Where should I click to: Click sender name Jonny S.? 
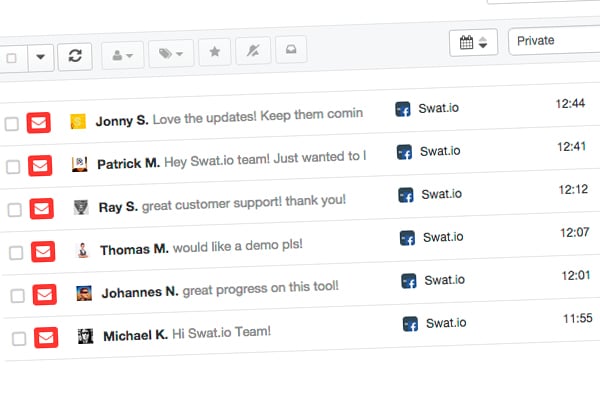click(x=122, y=121)
